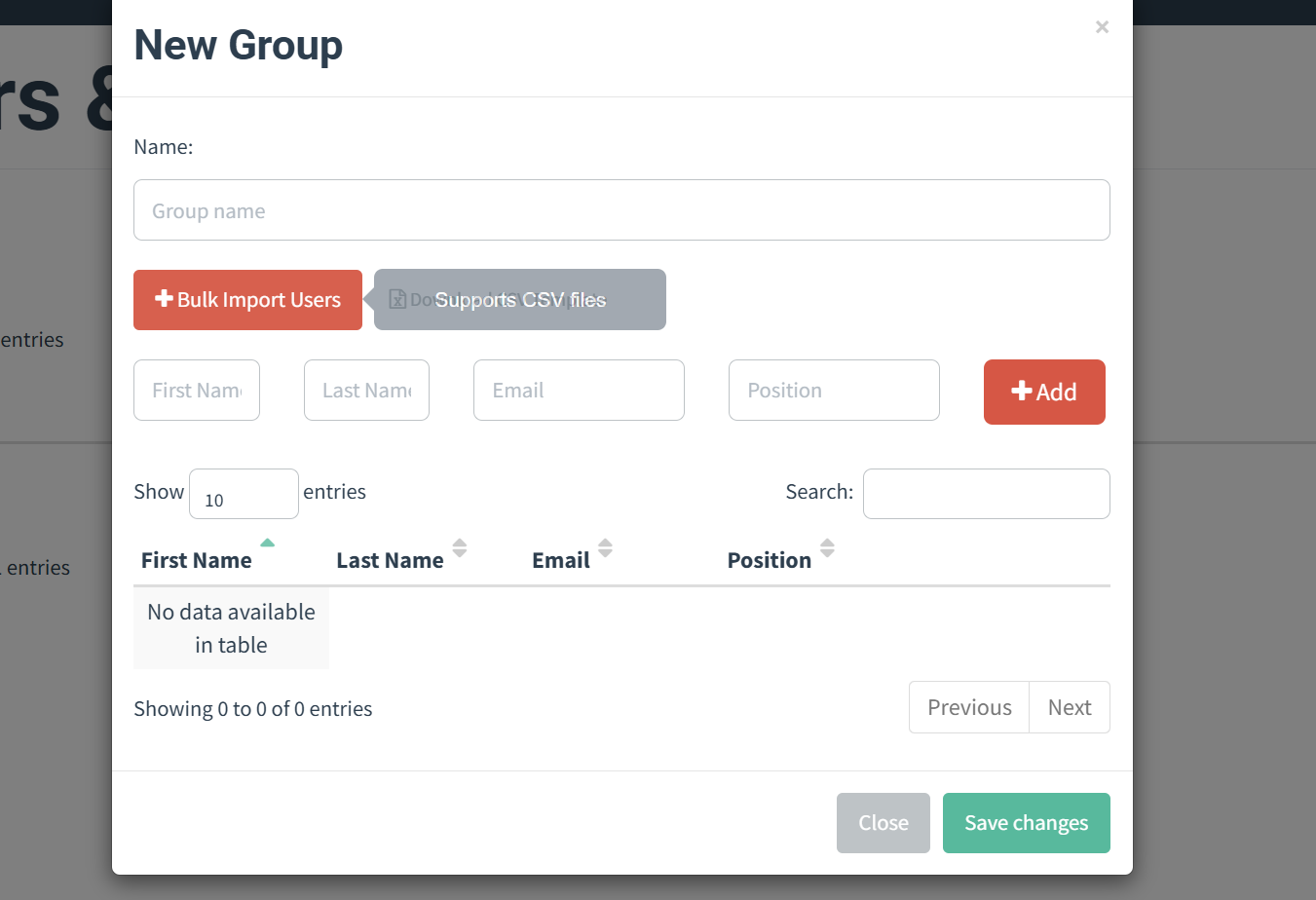Click the plus icon on Bulk Import Users
Screen dimensions: 1316x900
164,299
